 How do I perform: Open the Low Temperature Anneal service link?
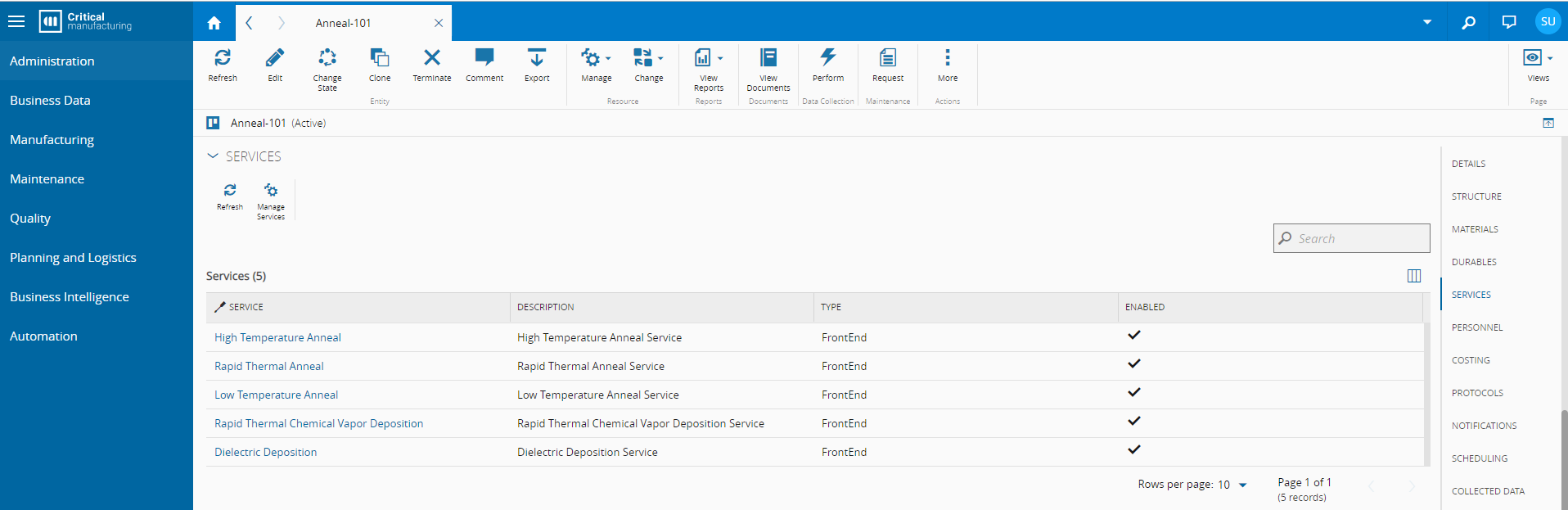[x=276, y=395]
